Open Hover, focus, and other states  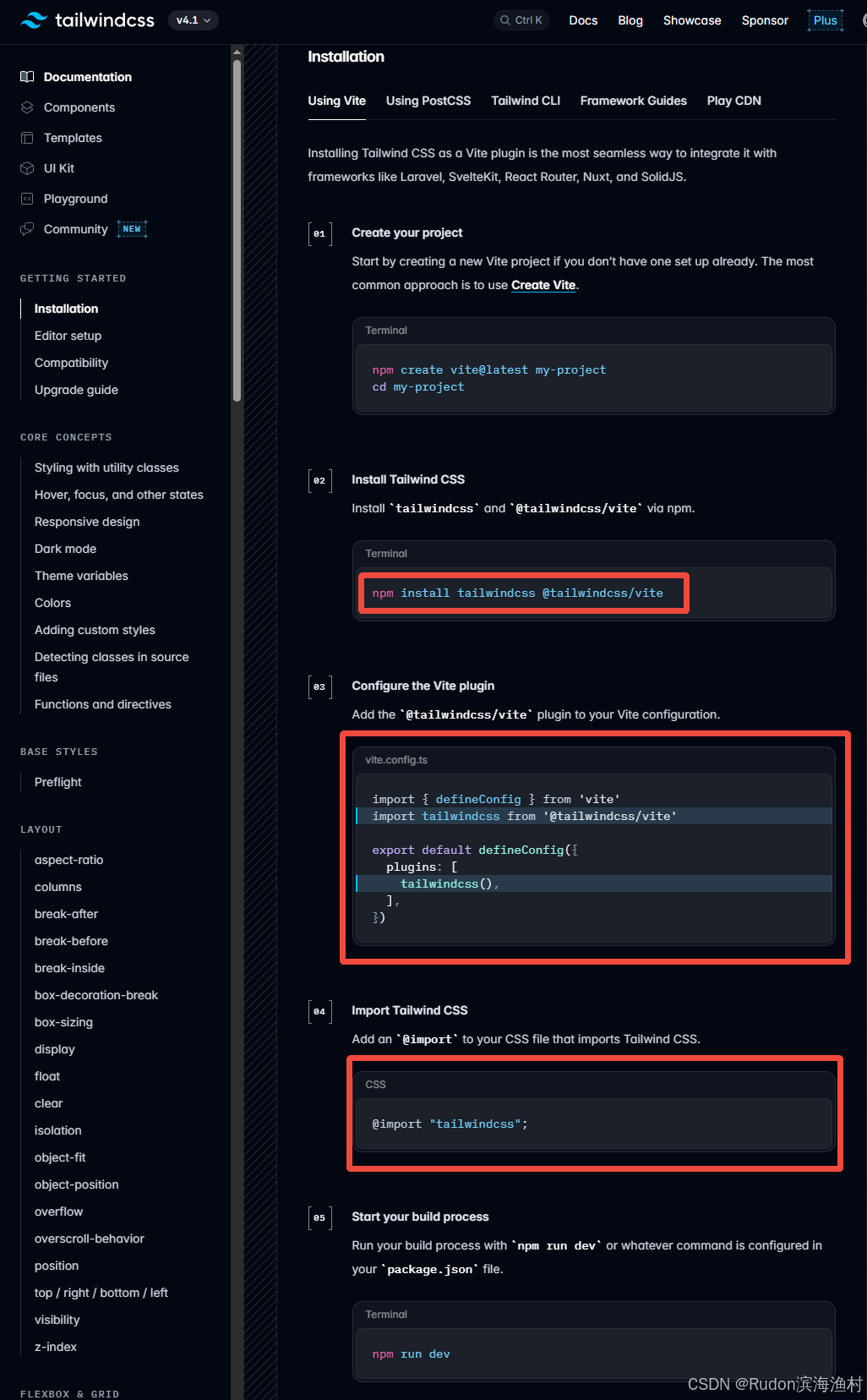pos(119,495)
